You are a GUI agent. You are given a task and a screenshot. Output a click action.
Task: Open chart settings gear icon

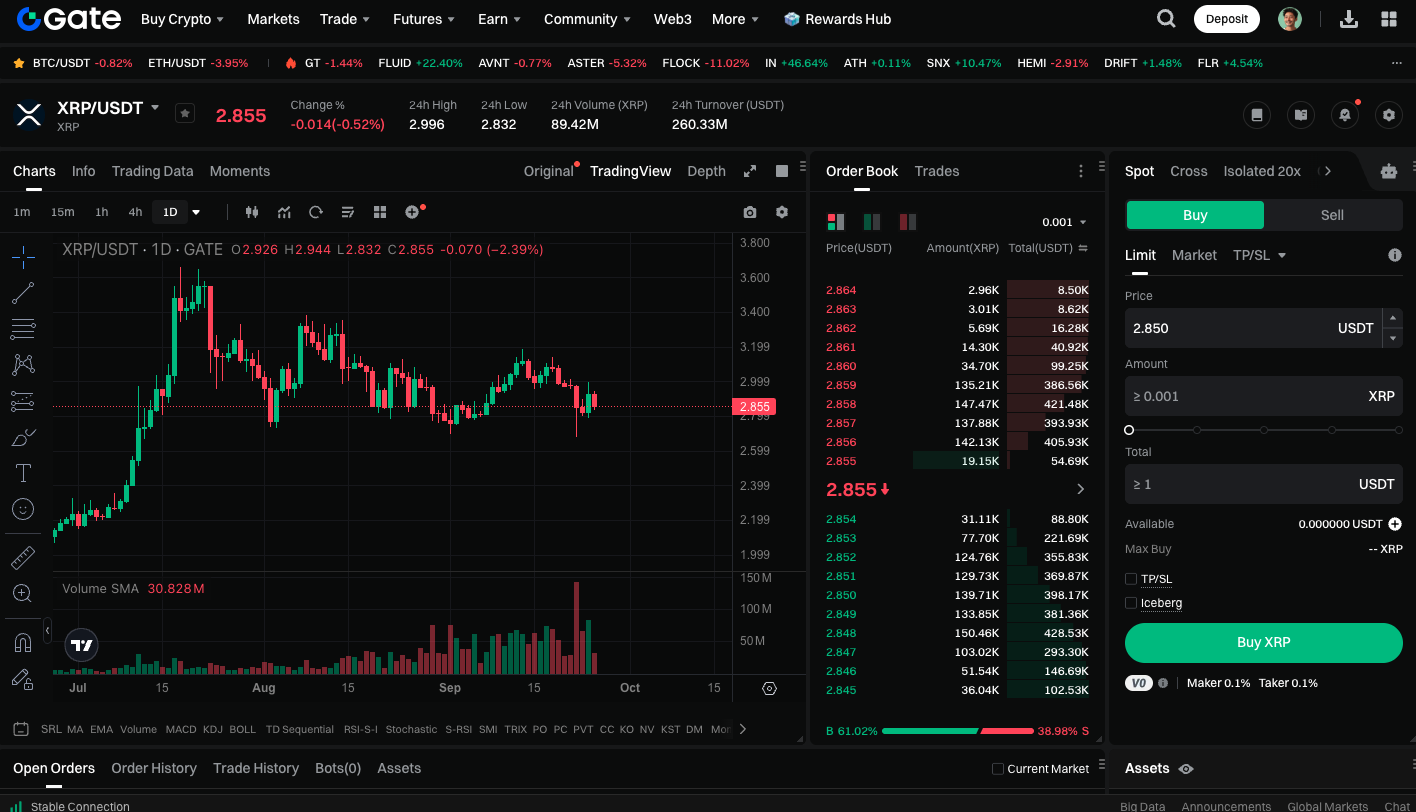(x=782, y=212)
